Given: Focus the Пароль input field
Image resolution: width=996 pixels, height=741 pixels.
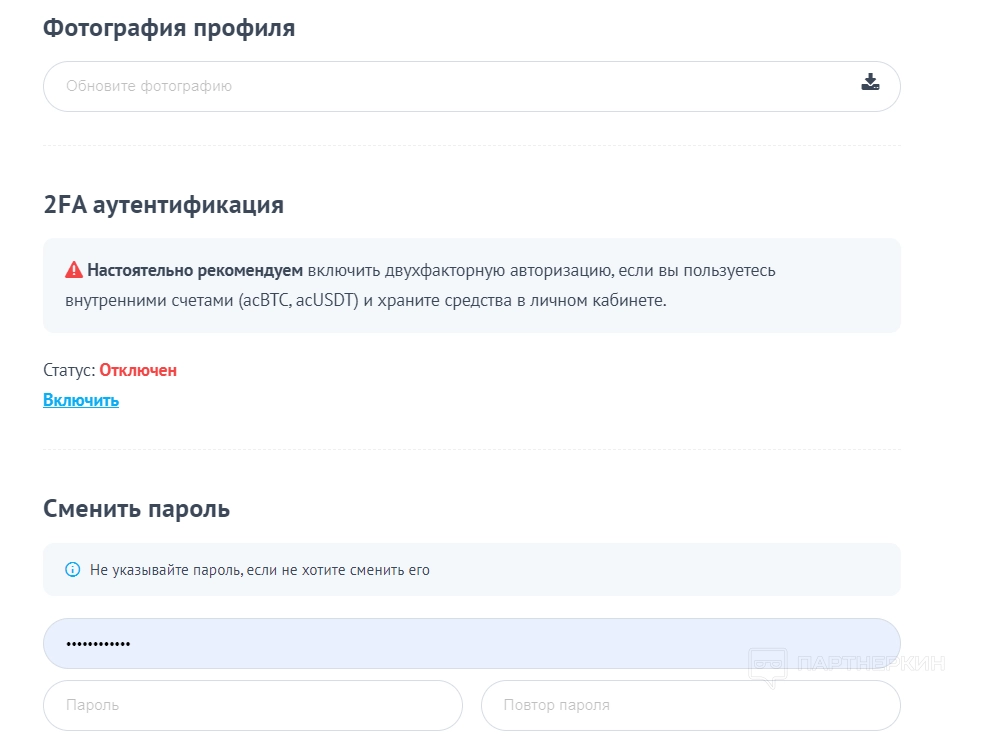Looking at the screenshot, I should pyautogui.click(x=252, y=705).
